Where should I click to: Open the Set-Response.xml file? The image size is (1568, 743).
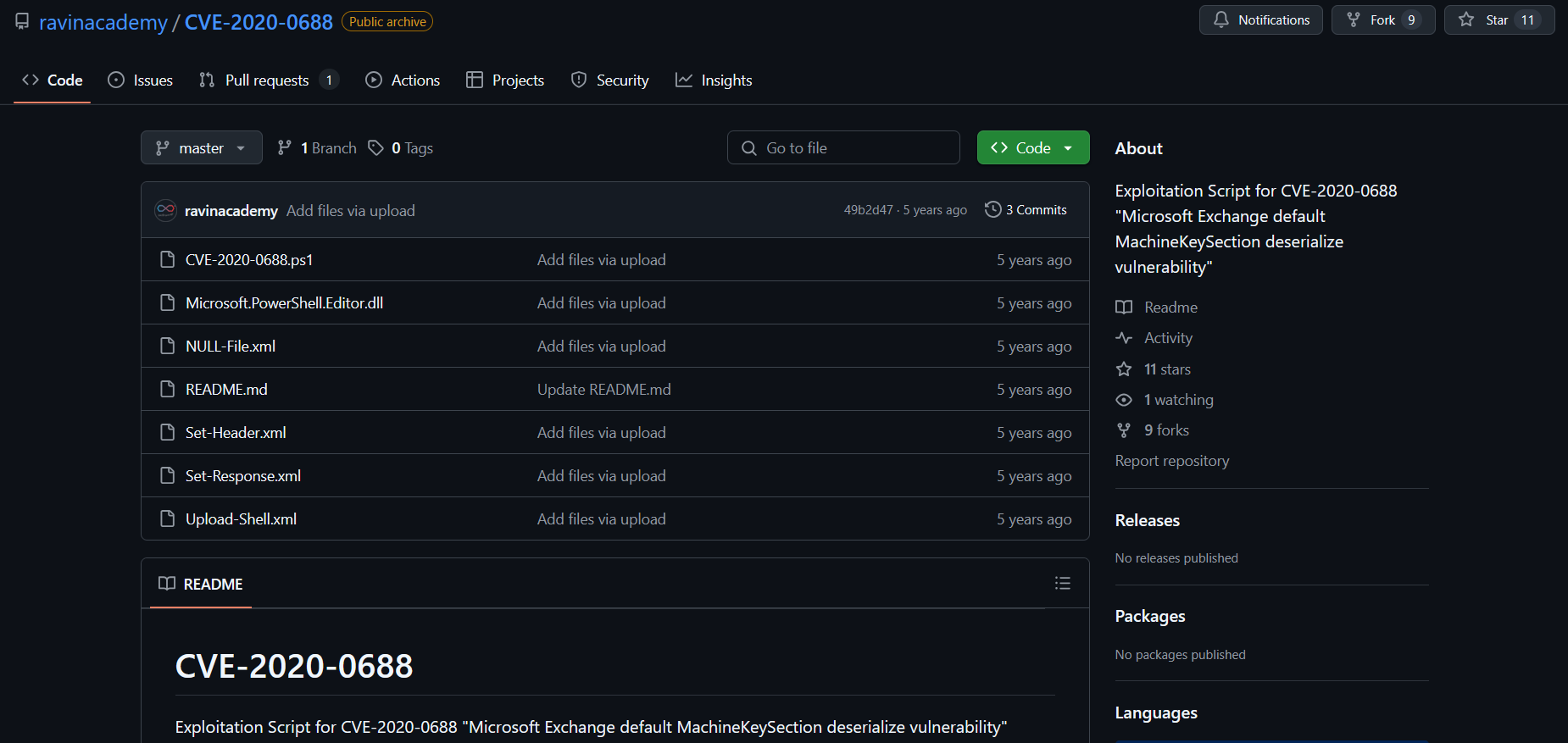point(243,476)
